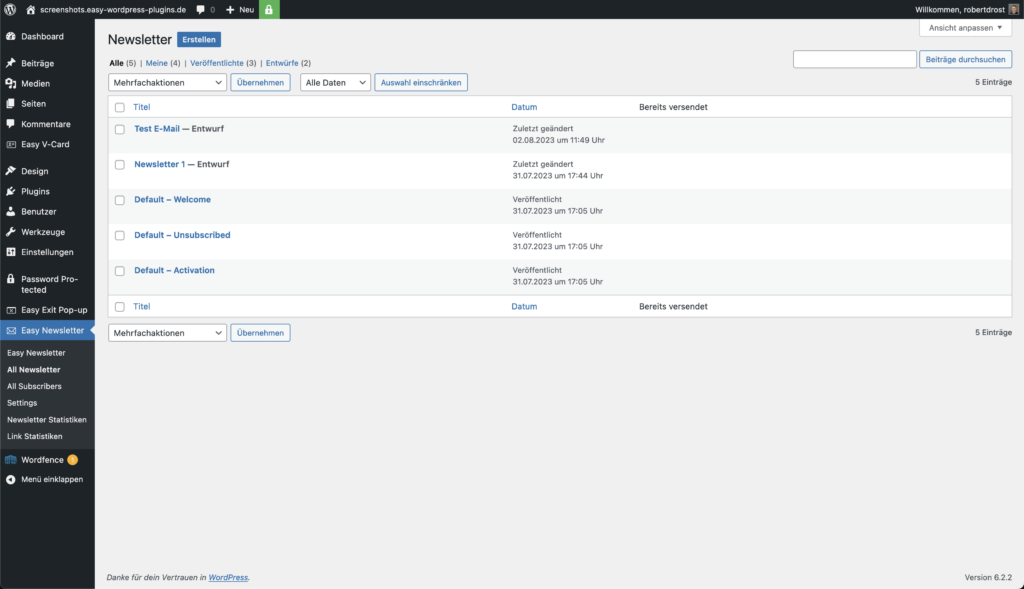Open the Default – Activation newsletter

(174, 270)
